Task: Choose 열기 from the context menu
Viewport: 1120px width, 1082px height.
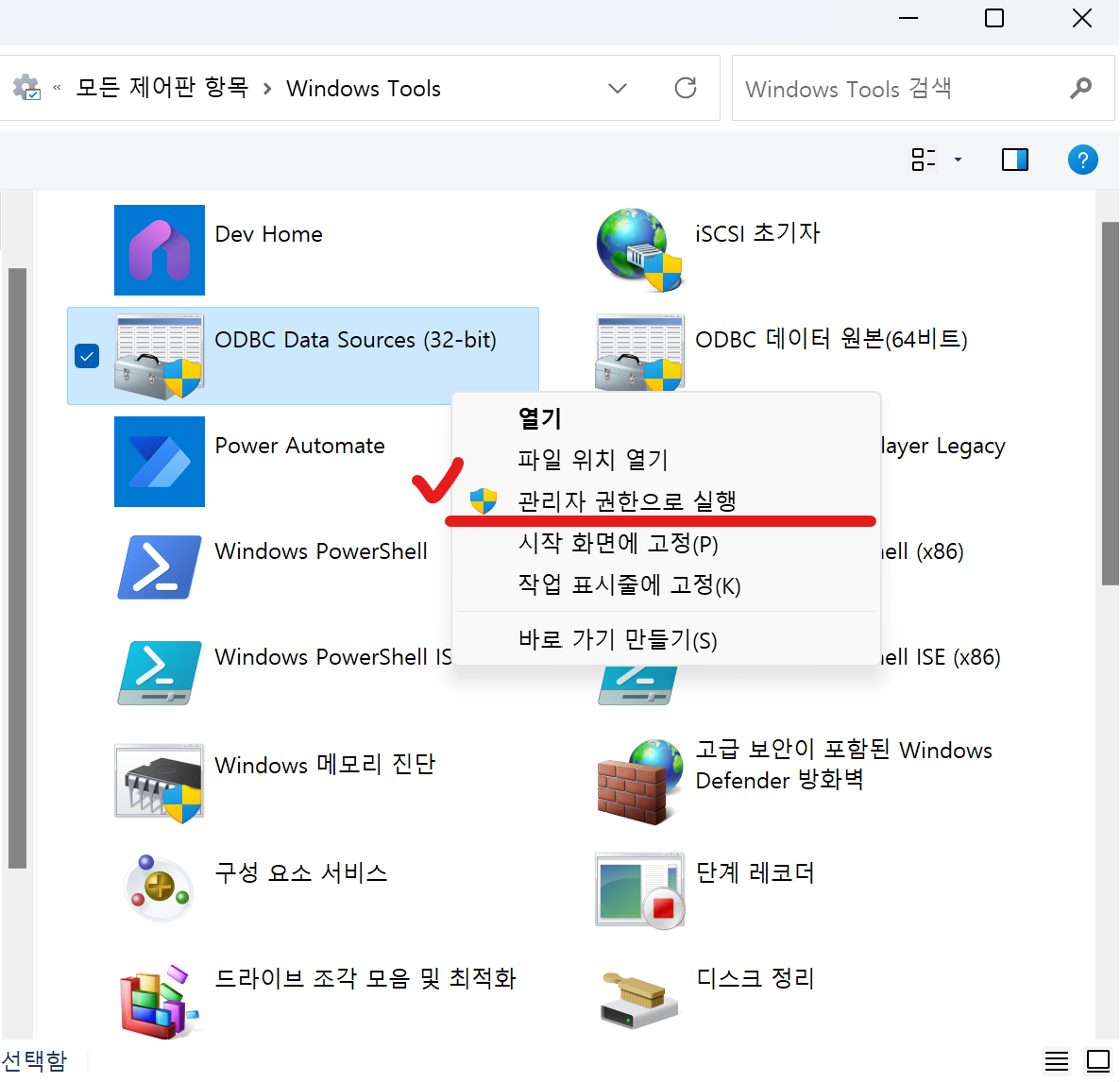Action: [666, 418]
